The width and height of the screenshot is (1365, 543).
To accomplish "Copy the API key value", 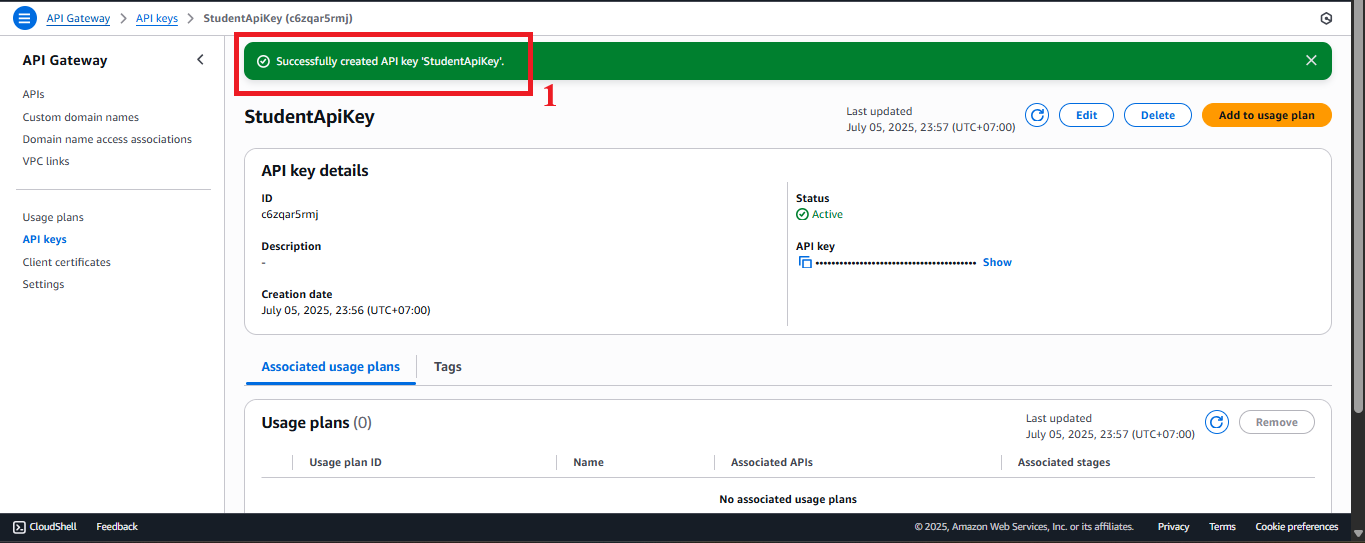I will click(805, 262).
